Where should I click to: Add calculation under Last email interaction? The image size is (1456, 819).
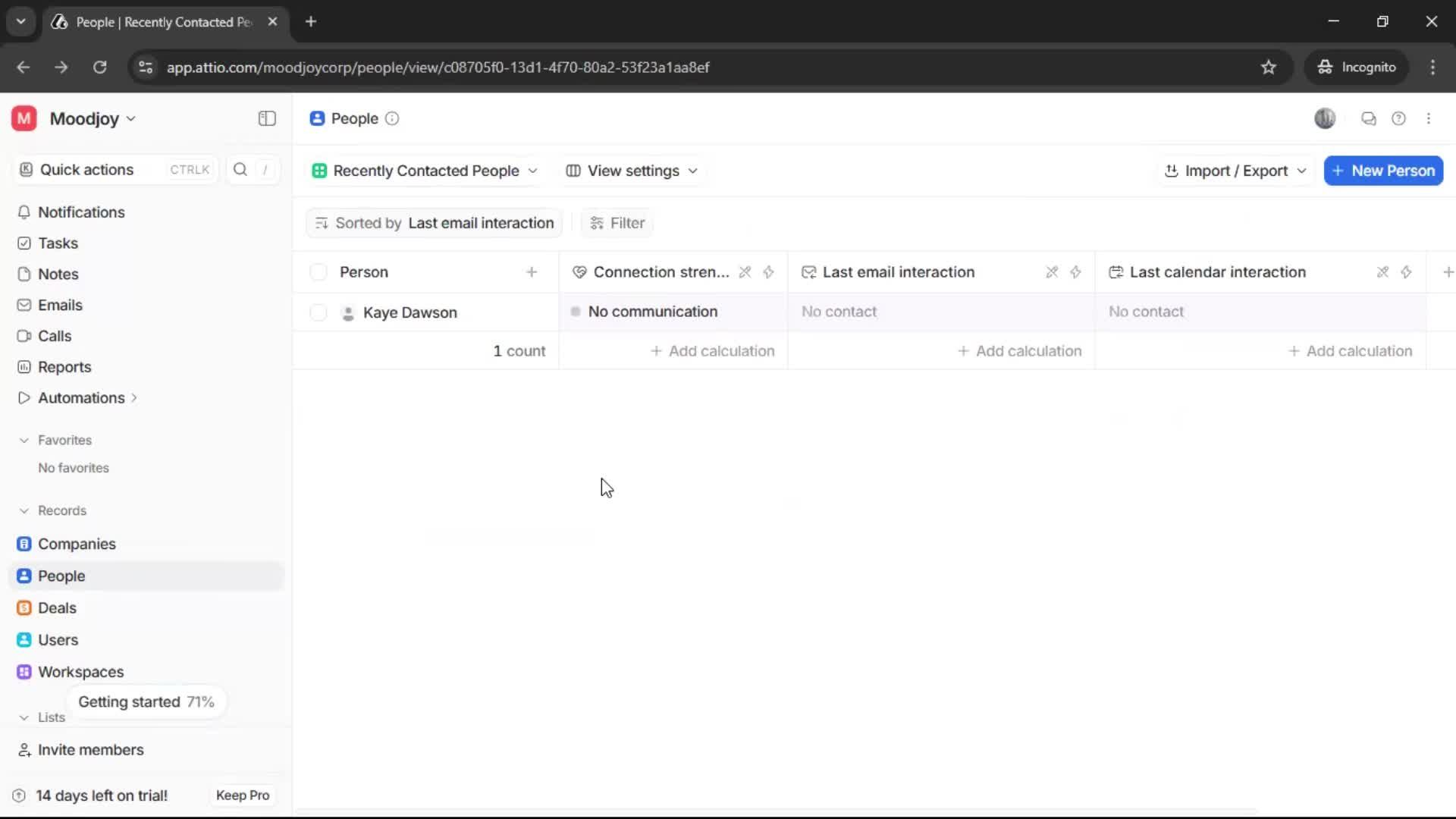(1019, 350)
